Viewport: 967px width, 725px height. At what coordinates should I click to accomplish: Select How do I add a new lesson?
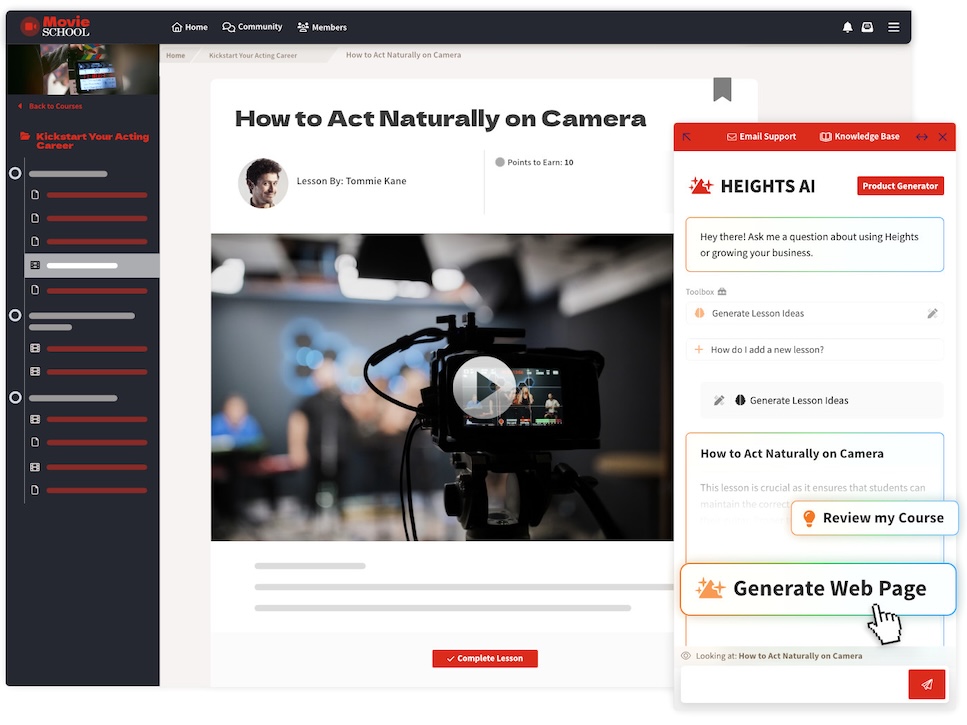point(814,350)
